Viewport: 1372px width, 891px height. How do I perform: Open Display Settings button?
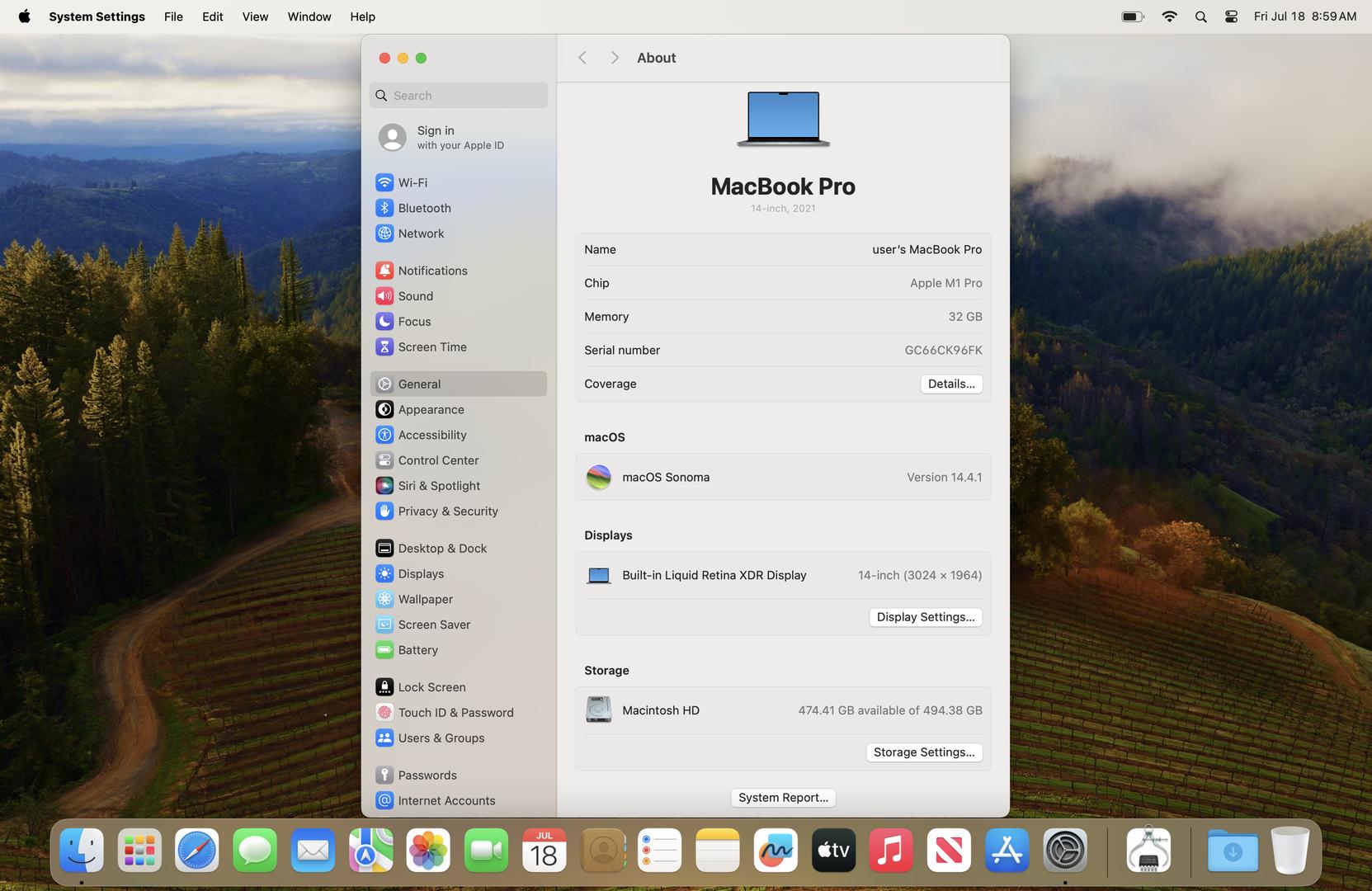pyautogui.click(x=926, y=617)
